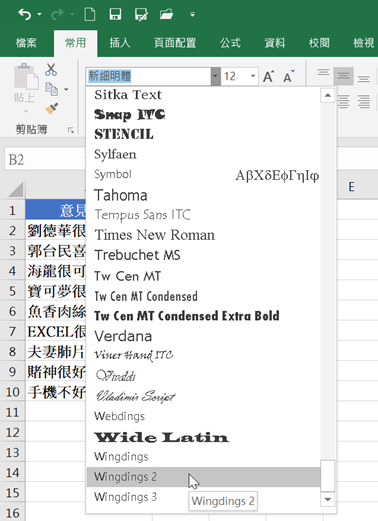The width and height of the screenshot is (378, 521).
Task: Open the 校閱 Review tab
Action: point(319,43)
